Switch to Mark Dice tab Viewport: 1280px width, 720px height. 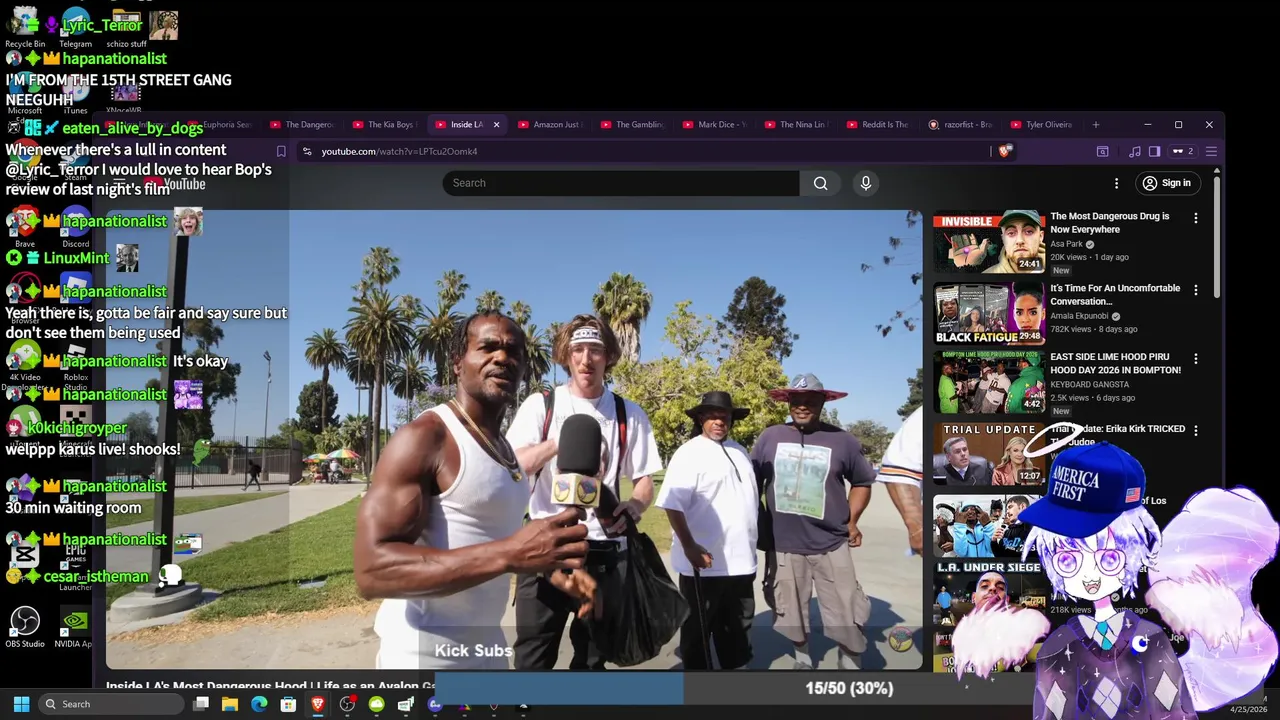[714, 125]
